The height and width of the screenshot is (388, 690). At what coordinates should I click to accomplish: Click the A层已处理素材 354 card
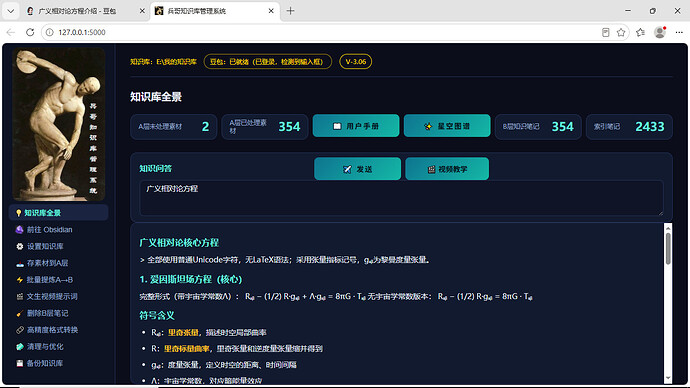tap(264, 127)
